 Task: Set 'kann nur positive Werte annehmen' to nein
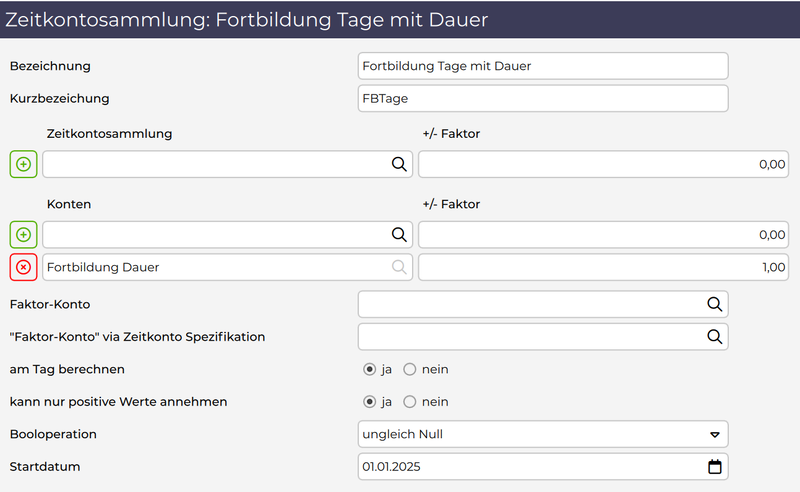tap(409, 402)
